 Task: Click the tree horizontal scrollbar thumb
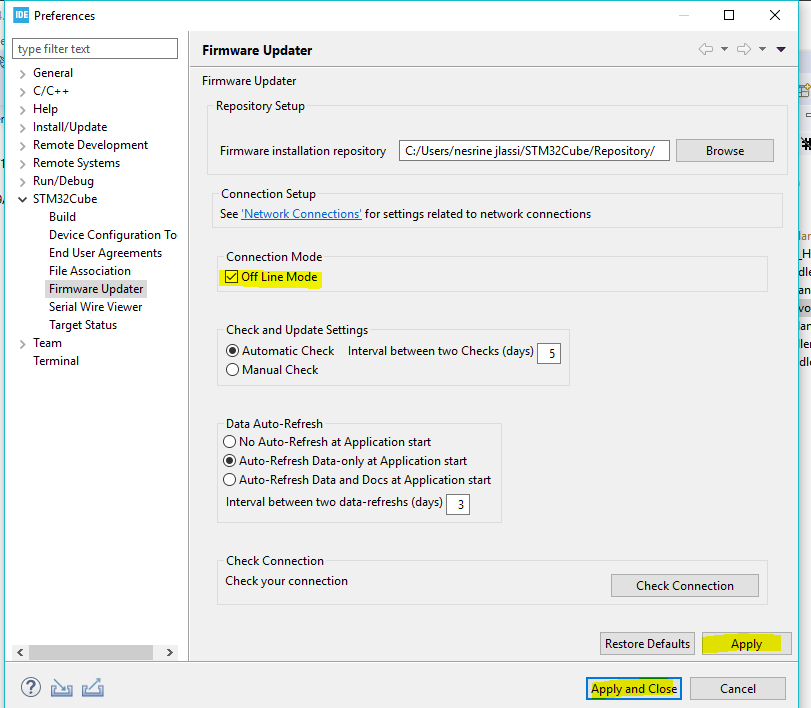pos(91,652)
